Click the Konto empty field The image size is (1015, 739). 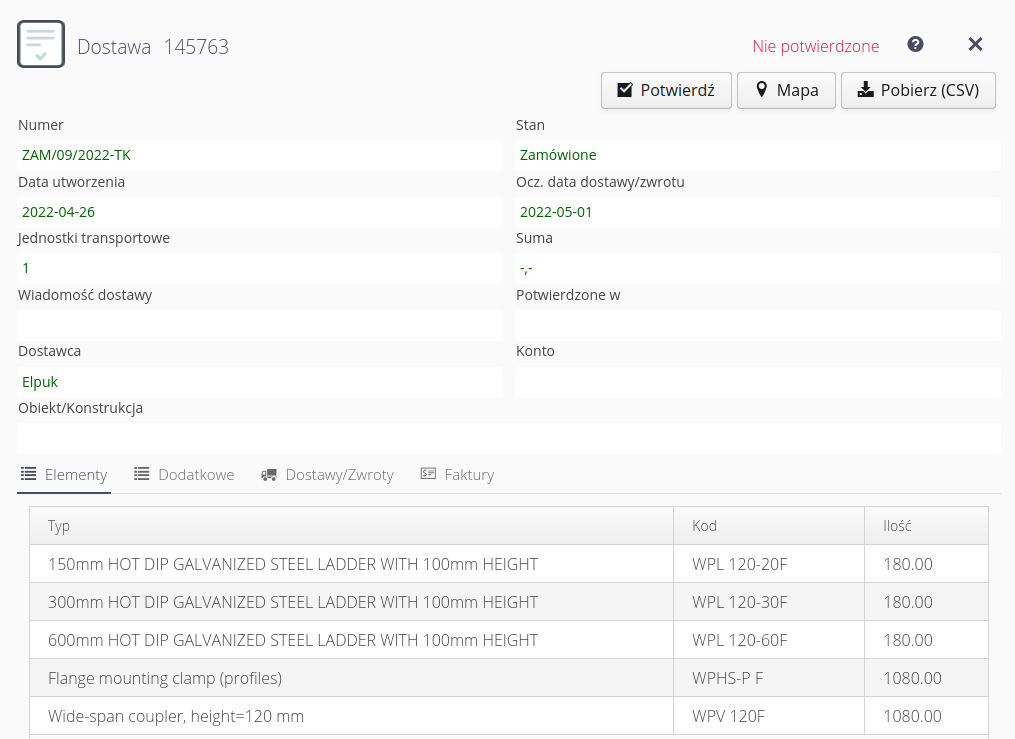757,382
